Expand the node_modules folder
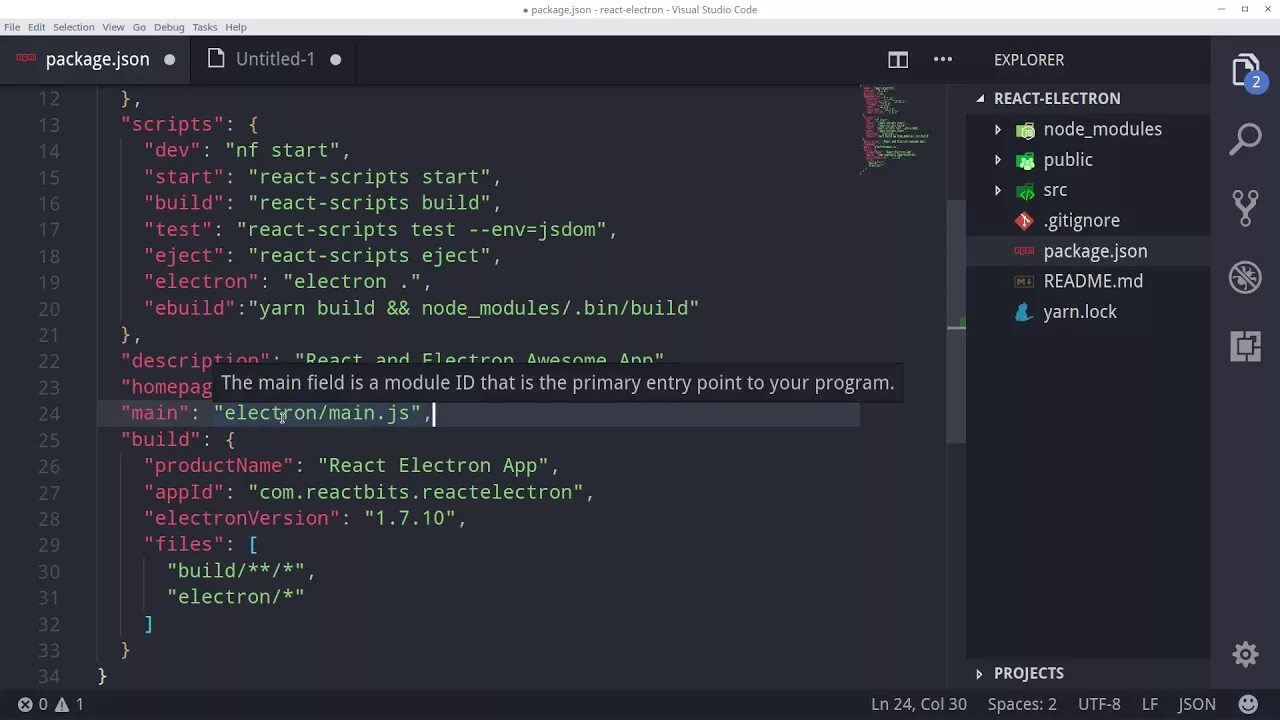This screenshot has height=720, width=1280. 997,130
